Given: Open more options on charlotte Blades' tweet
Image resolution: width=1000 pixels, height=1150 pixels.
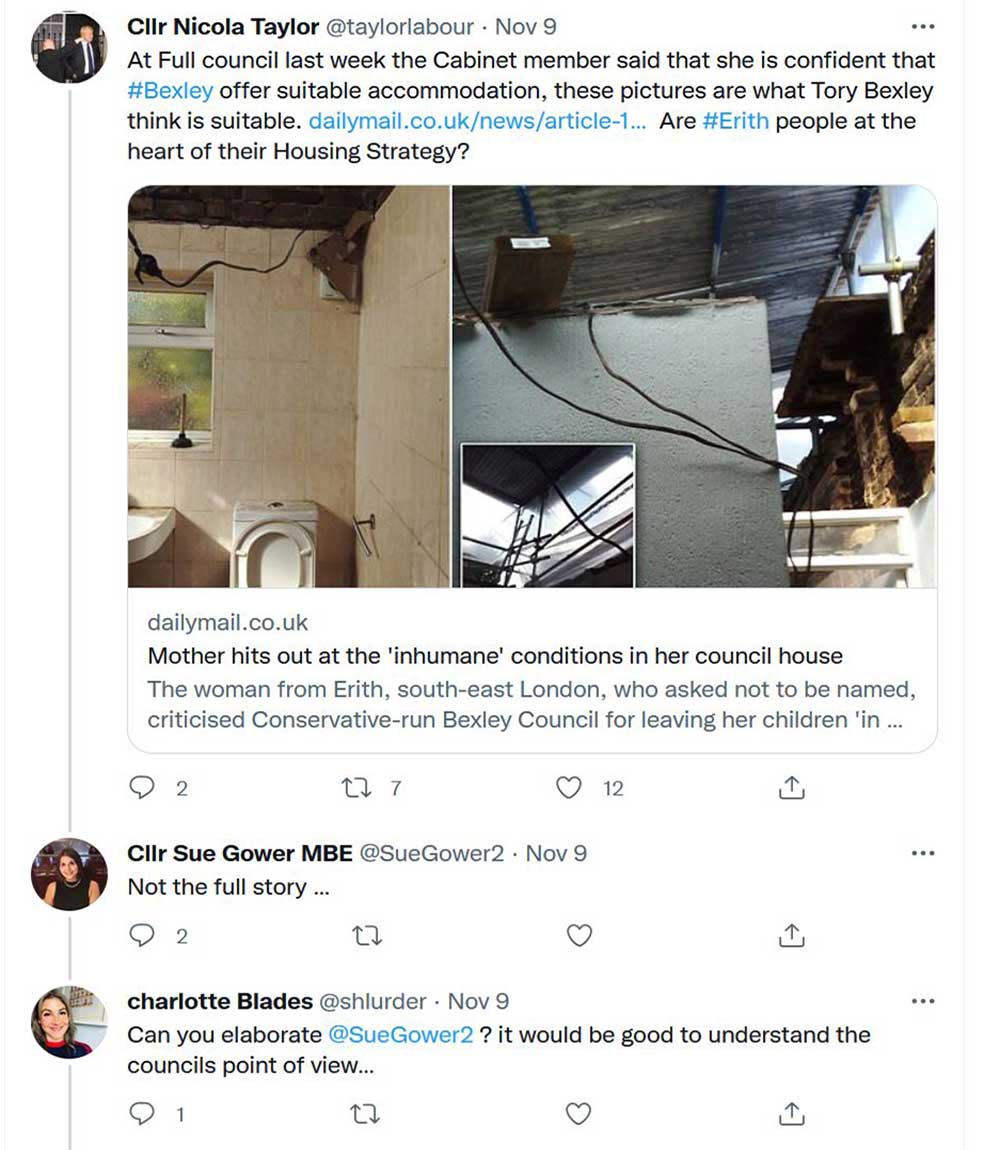Looking at the screenshot, I should [x=923, y=1001].
